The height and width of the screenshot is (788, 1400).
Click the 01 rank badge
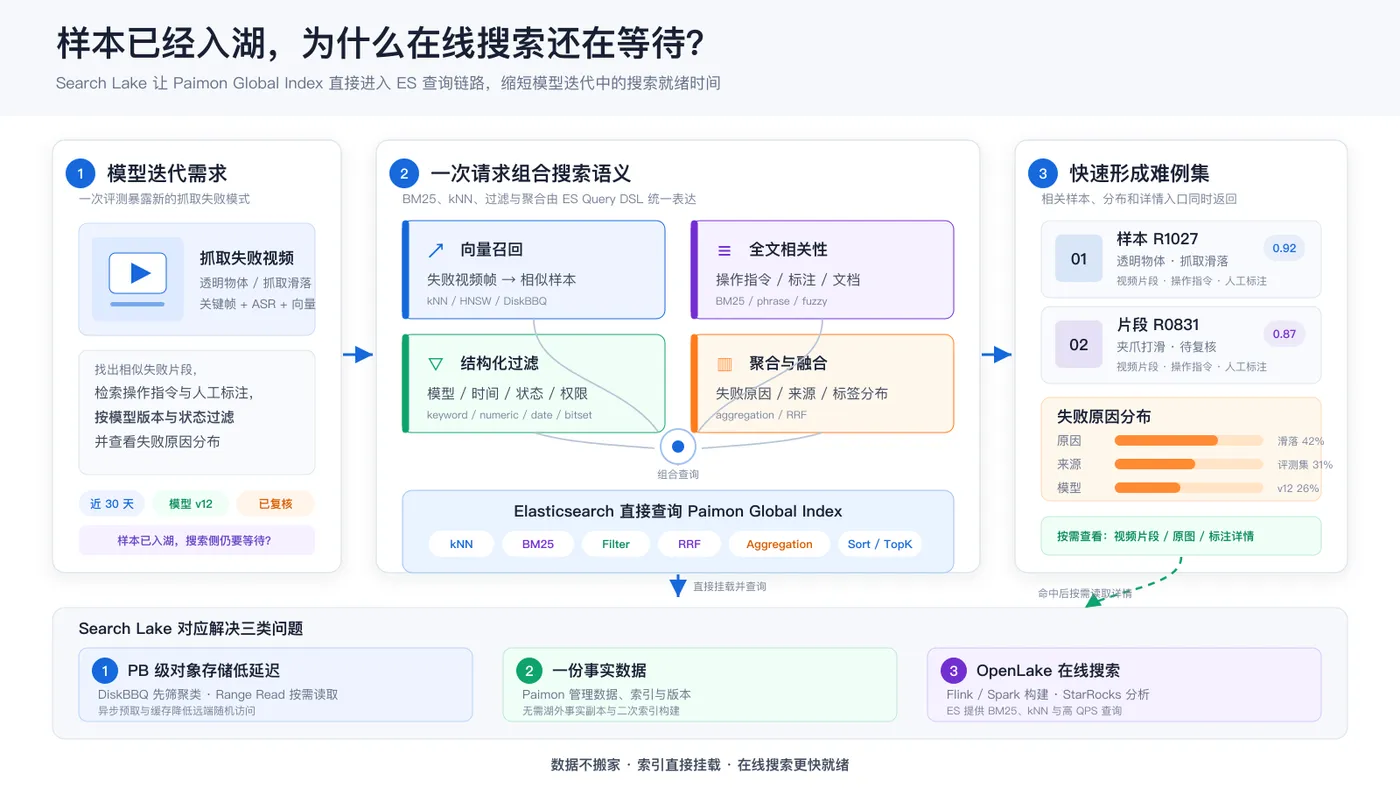1079,259
